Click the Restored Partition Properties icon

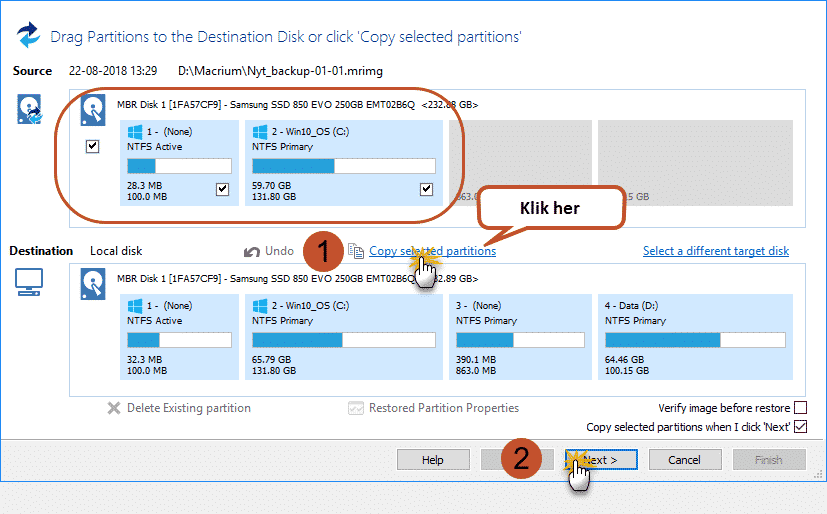point(355,408)
